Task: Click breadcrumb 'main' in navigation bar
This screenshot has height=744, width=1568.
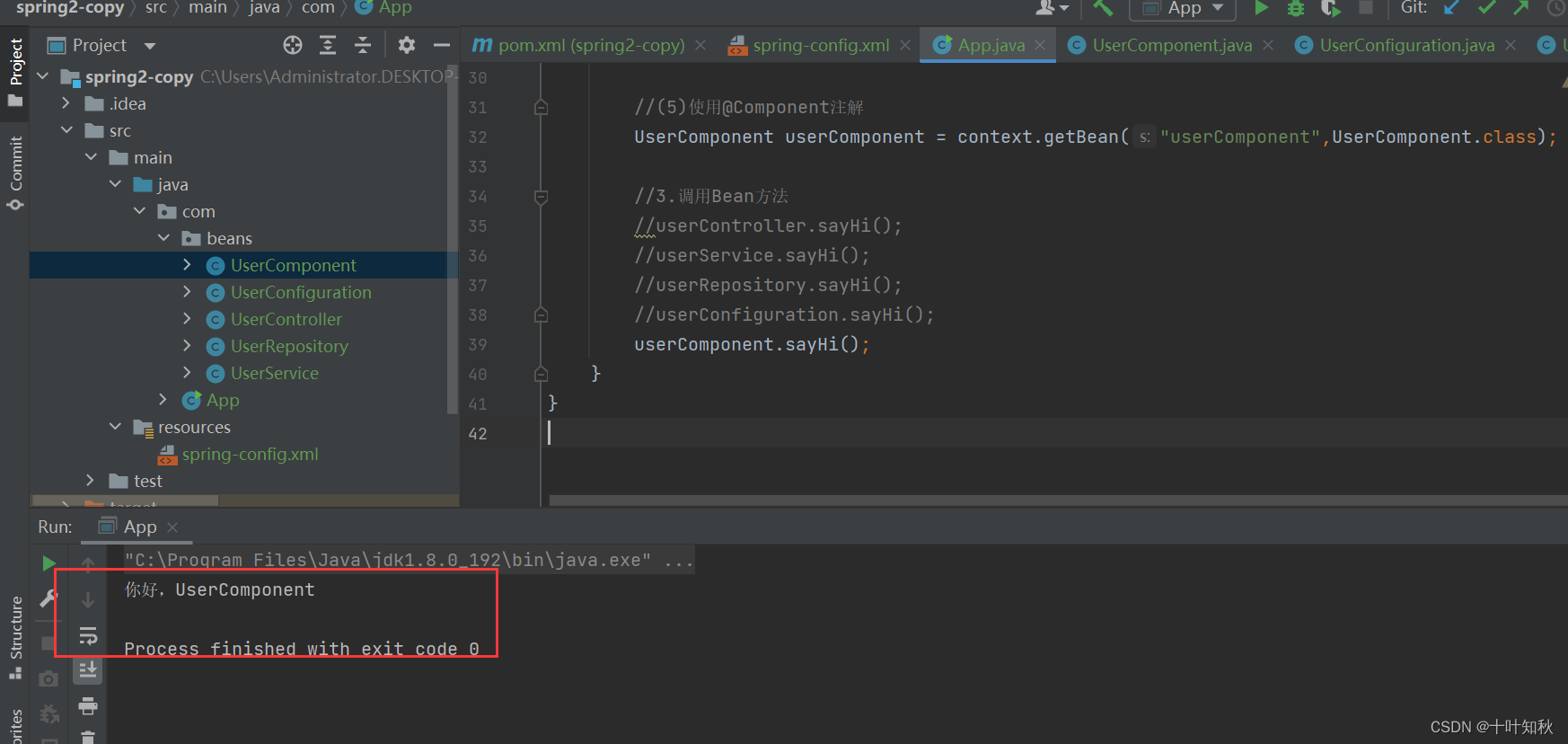Action: tap(207, 8)
